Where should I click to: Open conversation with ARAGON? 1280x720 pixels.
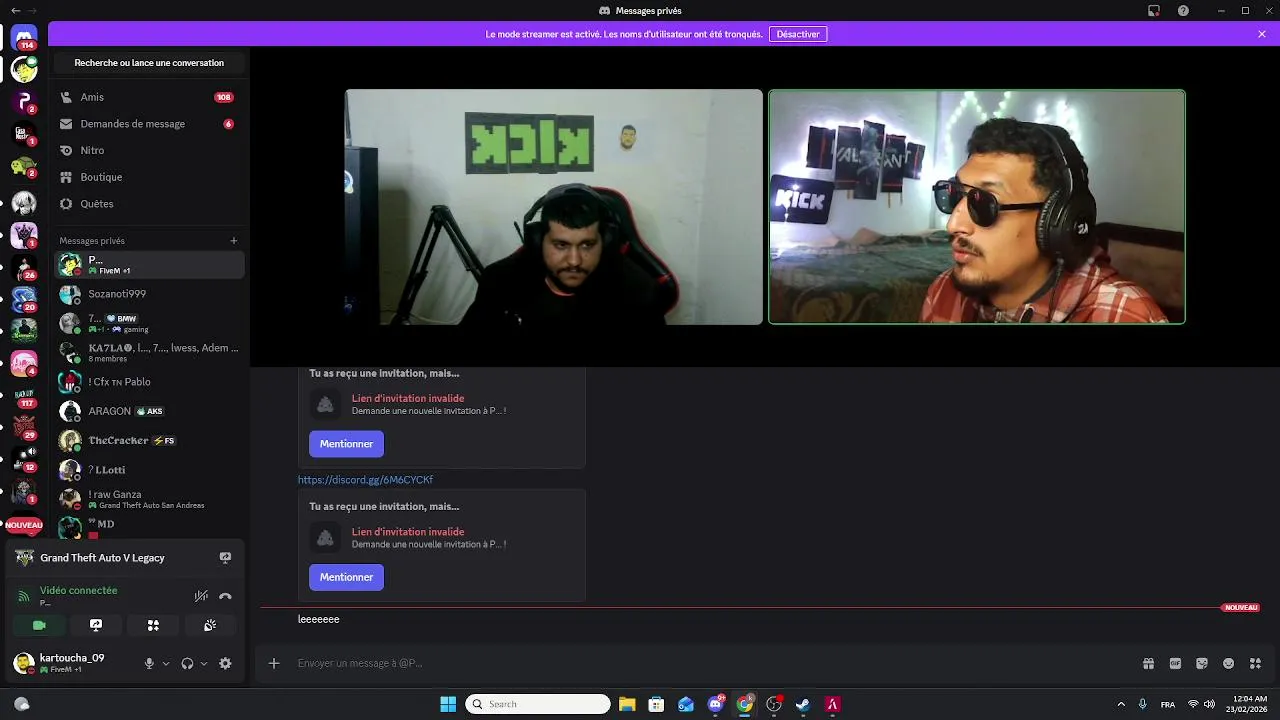pyautogui.click(x=149, y=411)
